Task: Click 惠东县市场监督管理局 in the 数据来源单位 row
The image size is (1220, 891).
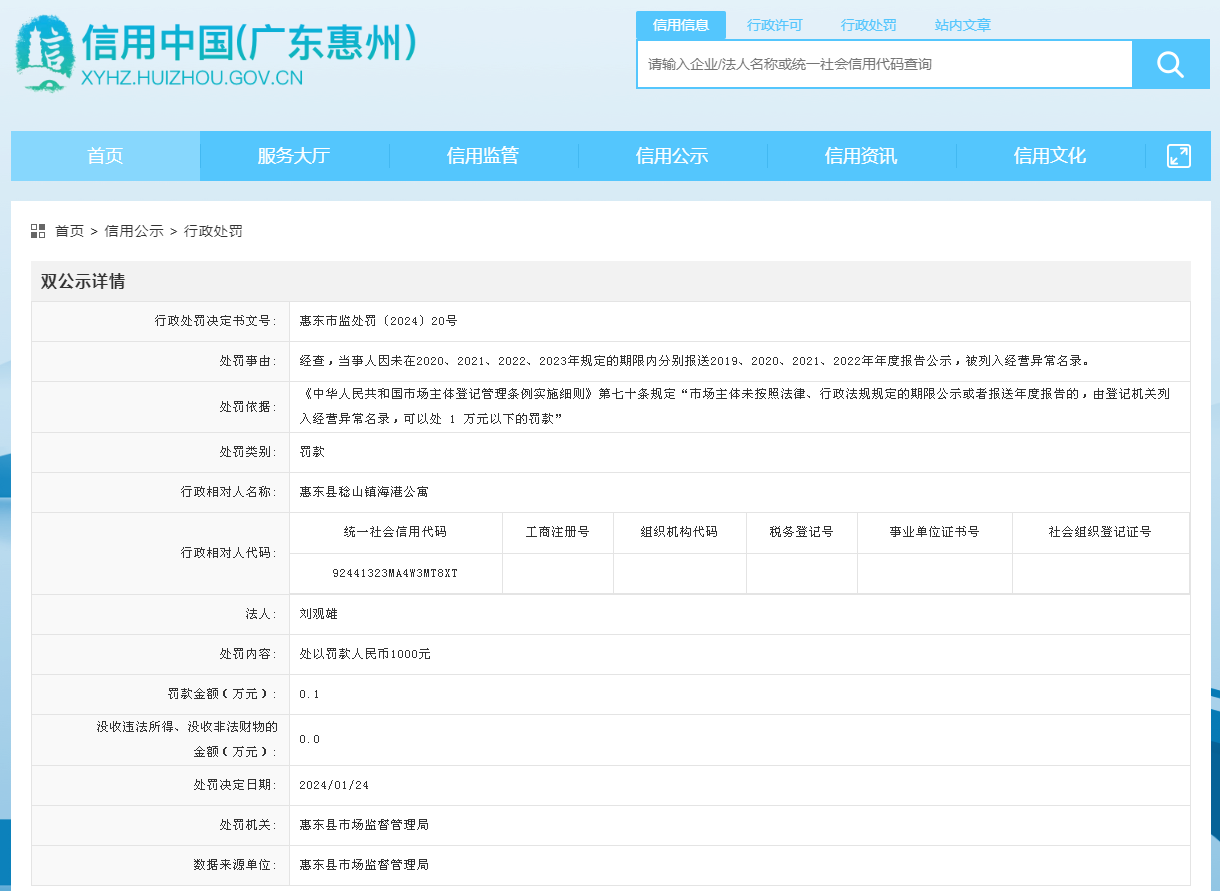Action: pos(364,865)
